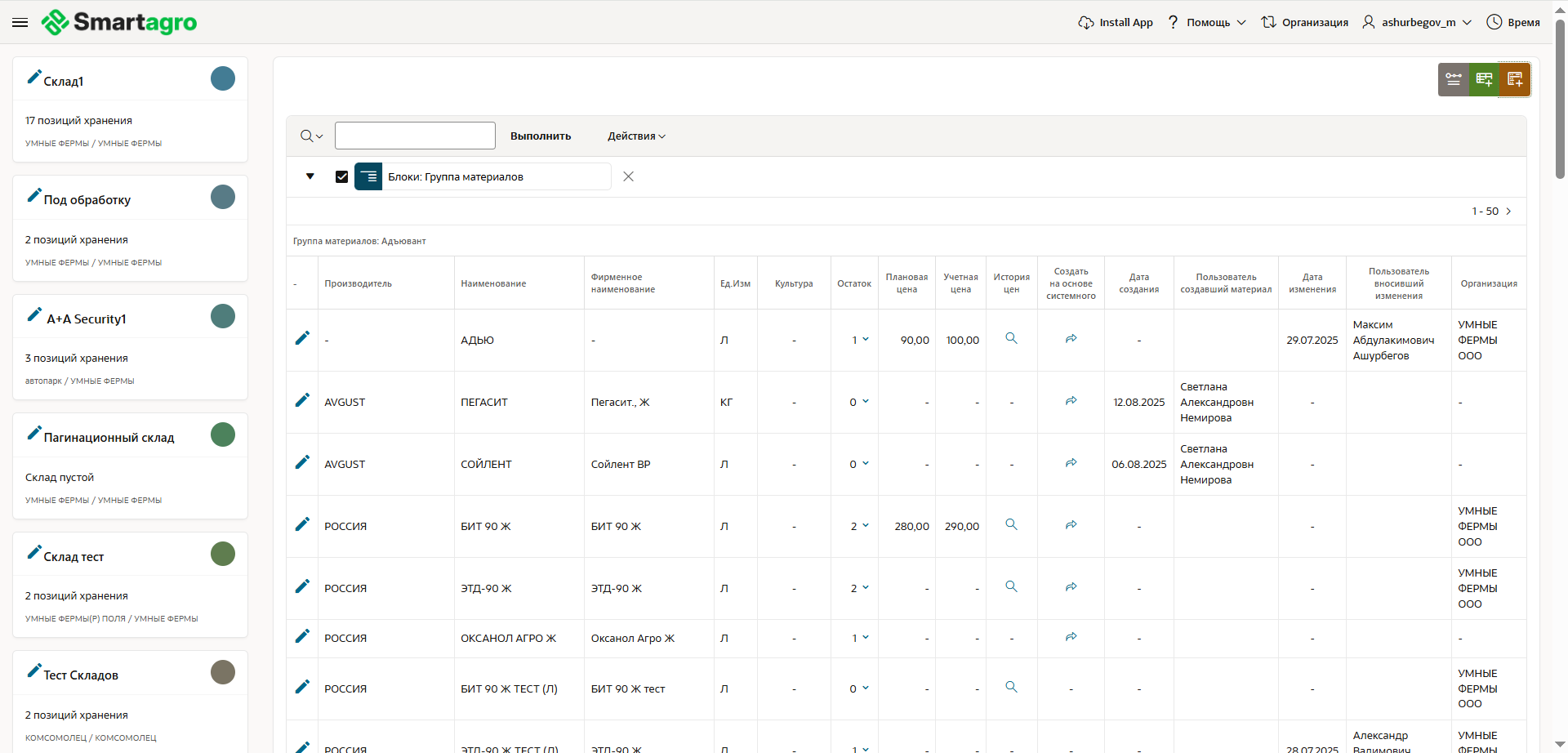
Task: Click into the search text field
Action: [415, 136]
